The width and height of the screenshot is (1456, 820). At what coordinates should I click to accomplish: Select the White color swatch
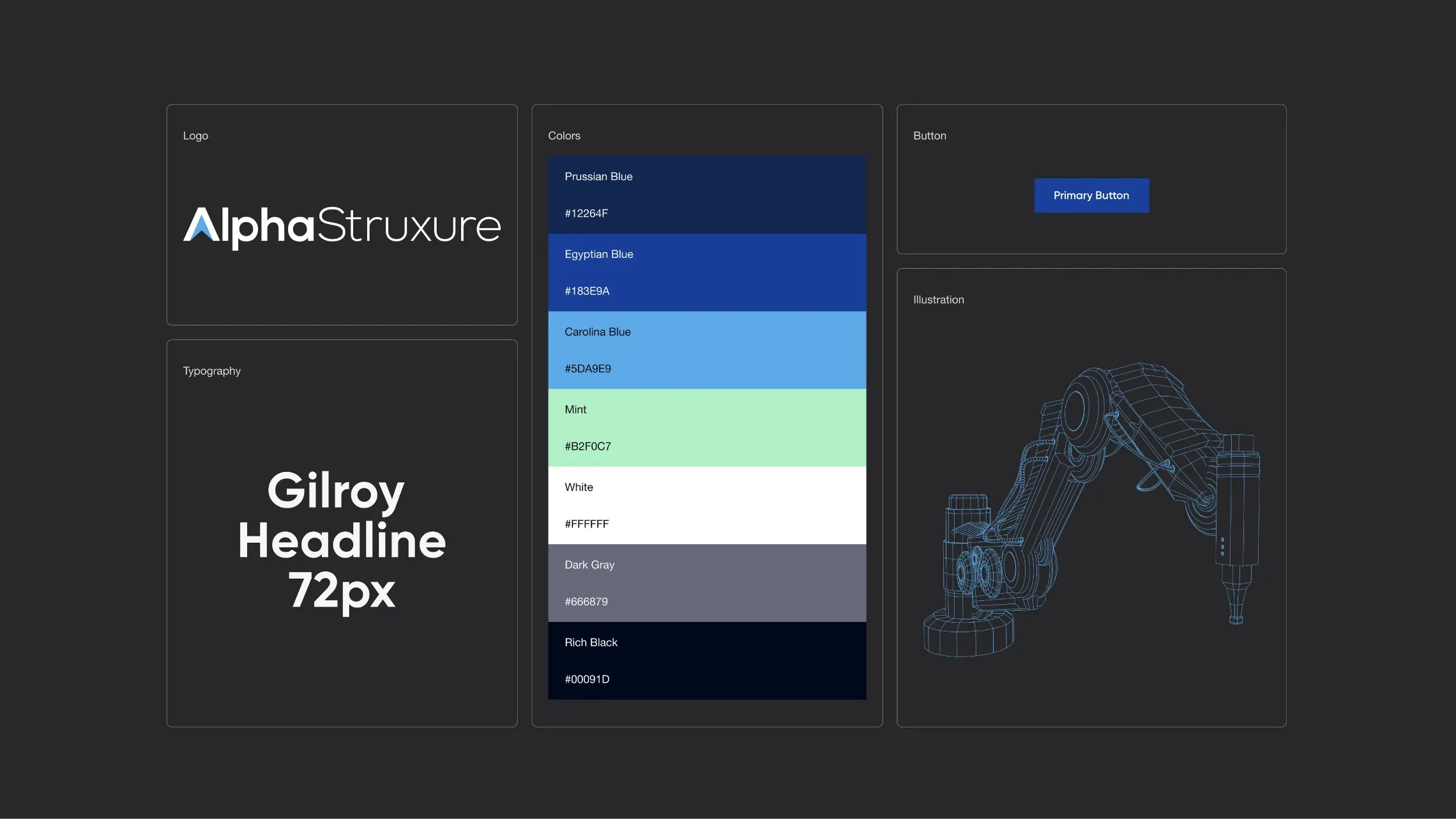tap(707, 506)
